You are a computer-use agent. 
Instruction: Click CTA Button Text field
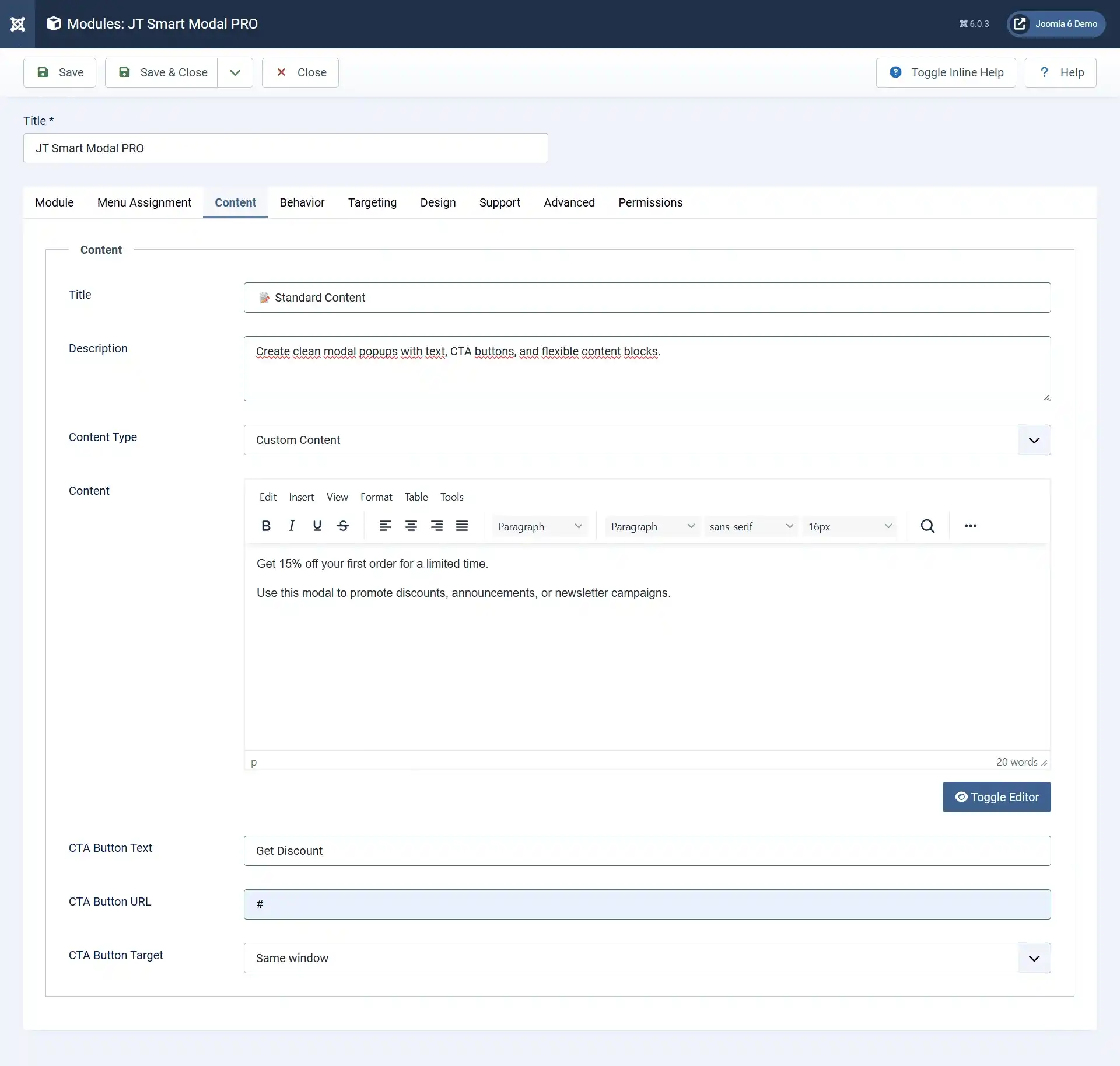(x=647, y=851)
